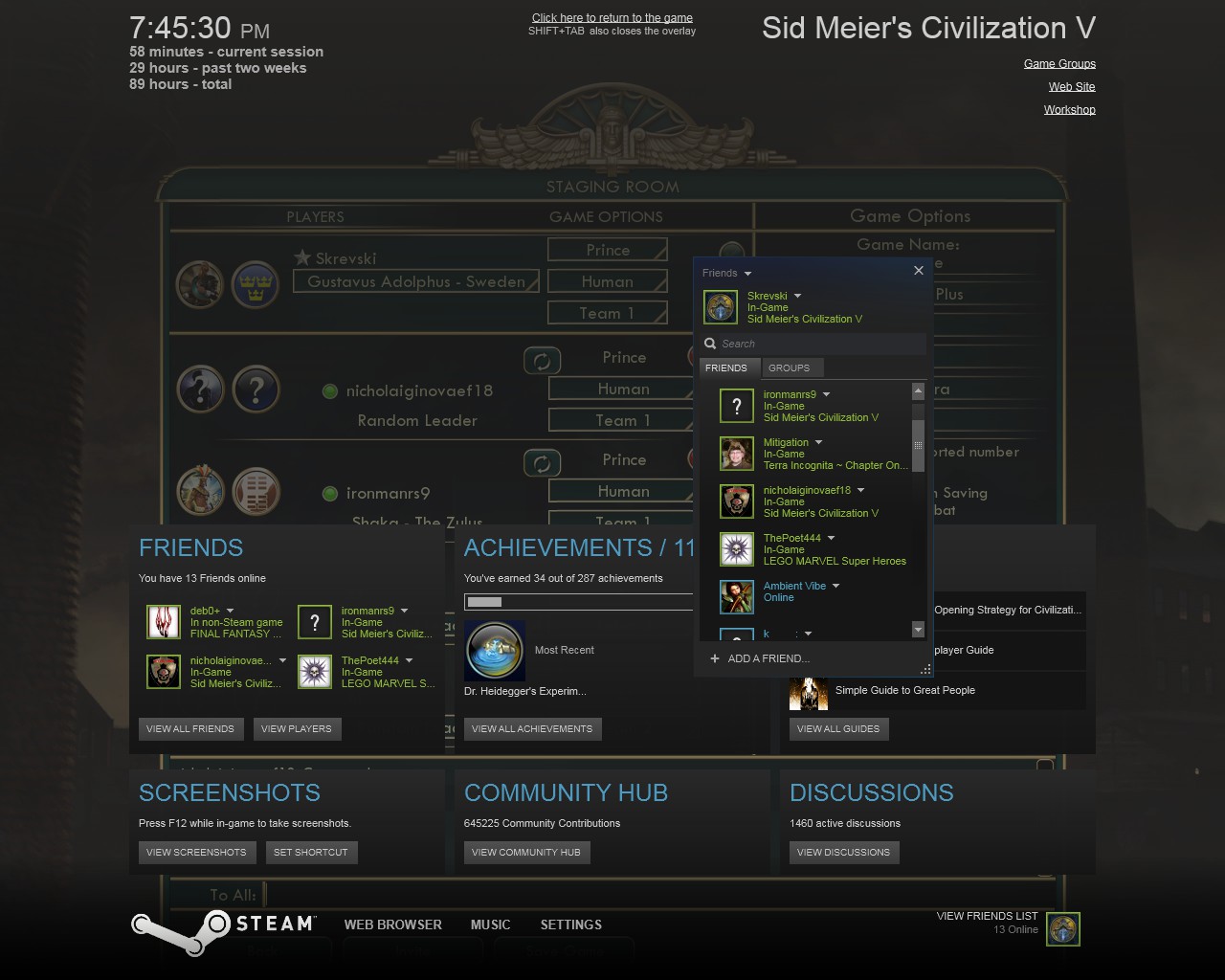Click Skrevski's avatar in the Friends window

coord(720,307)
